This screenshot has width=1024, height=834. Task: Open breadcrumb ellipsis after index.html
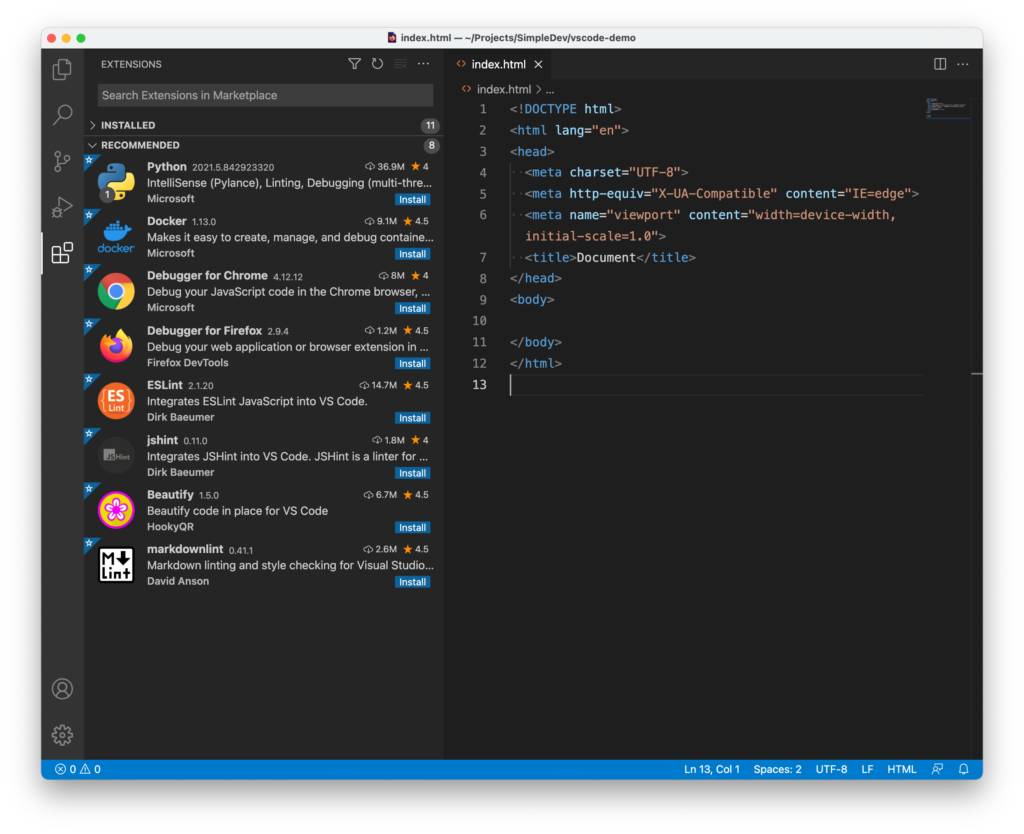tap(551, 89)
